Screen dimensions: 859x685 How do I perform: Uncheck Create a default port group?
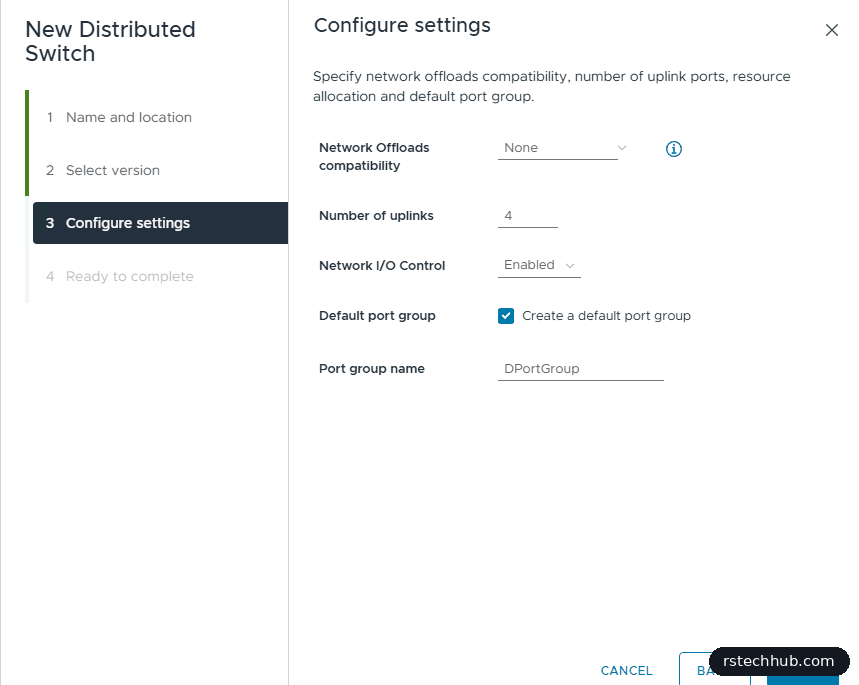pyautogui.click(x=506, y=316)
